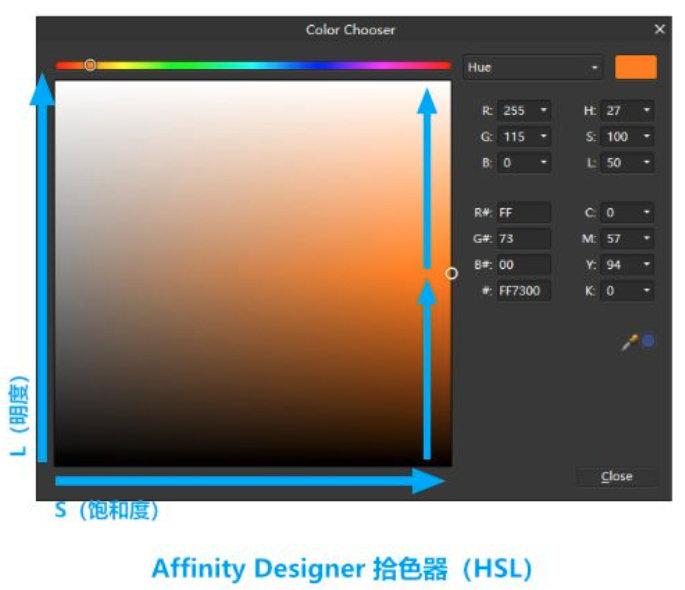Expand the Y value dropdown arrow
Image resolution: width=685 pixels, height=590 pixels.
point(647,265)
